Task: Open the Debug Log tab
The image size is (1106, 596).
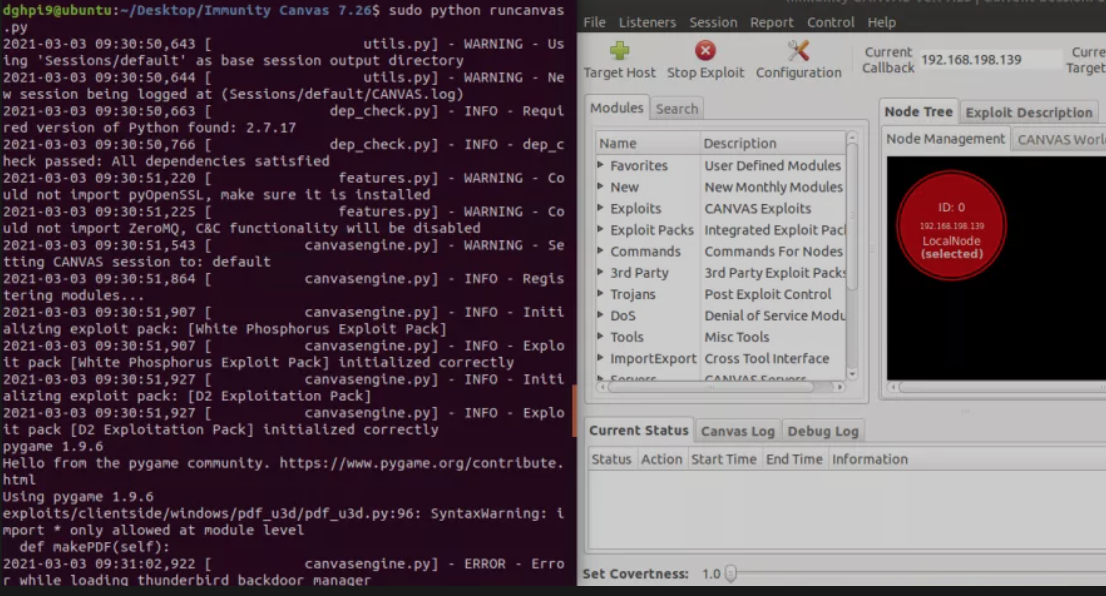Action: coord(822,431)
